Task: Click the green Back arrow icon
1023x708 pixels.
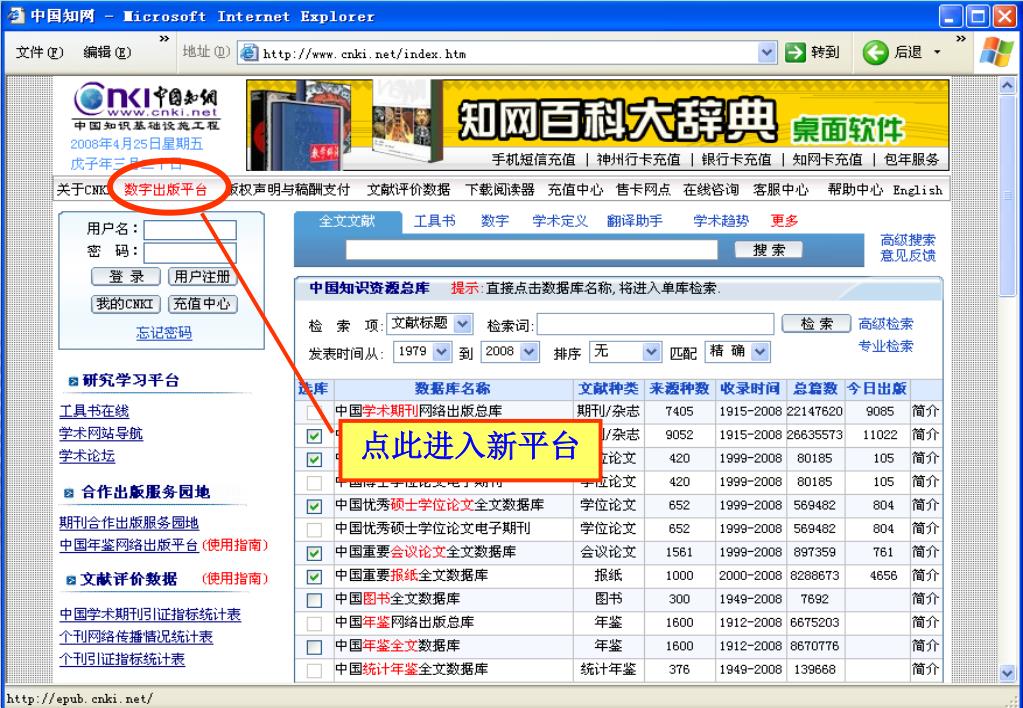Action: click(x=876, y=52)
